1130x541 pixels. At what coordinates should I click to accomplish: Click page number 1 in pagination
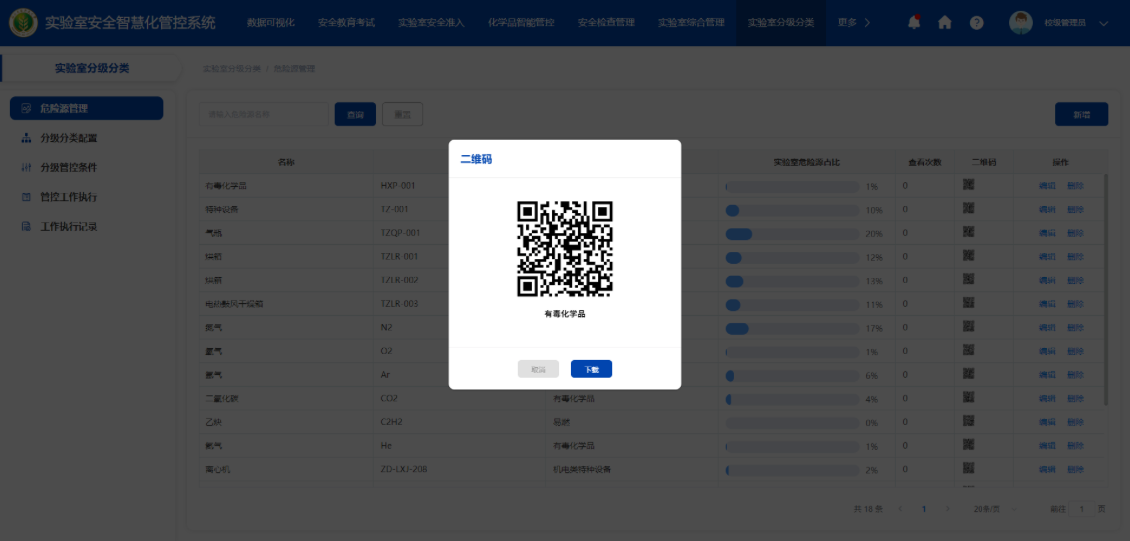point(924,509)
